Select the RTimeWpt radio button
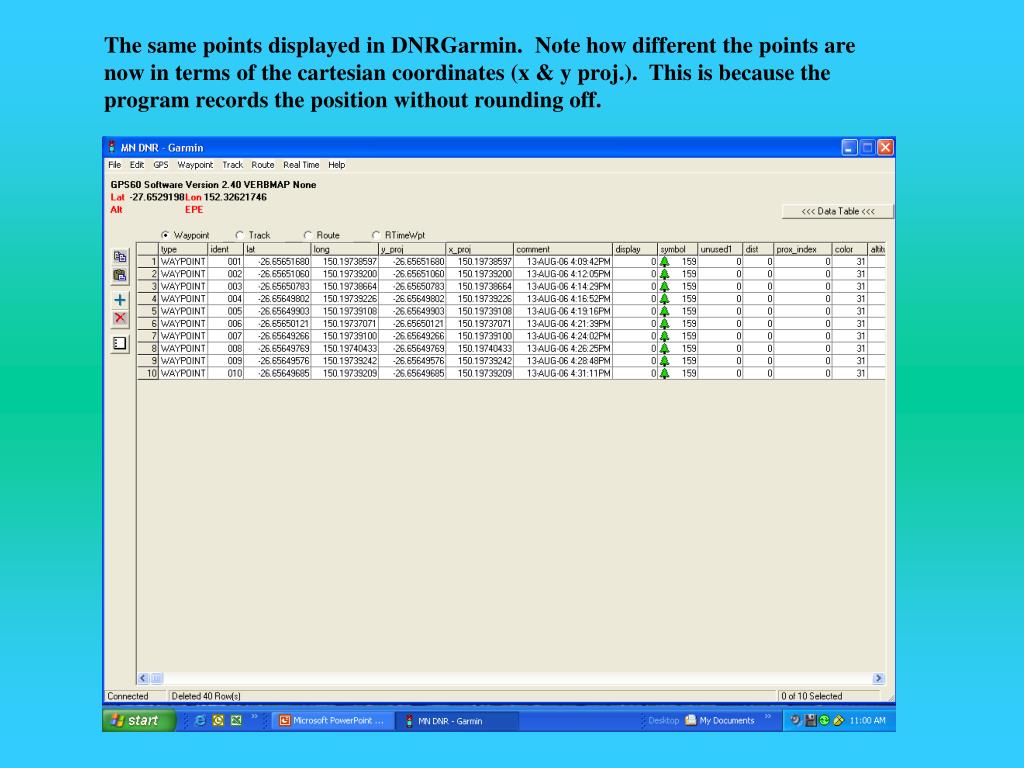 376,235
